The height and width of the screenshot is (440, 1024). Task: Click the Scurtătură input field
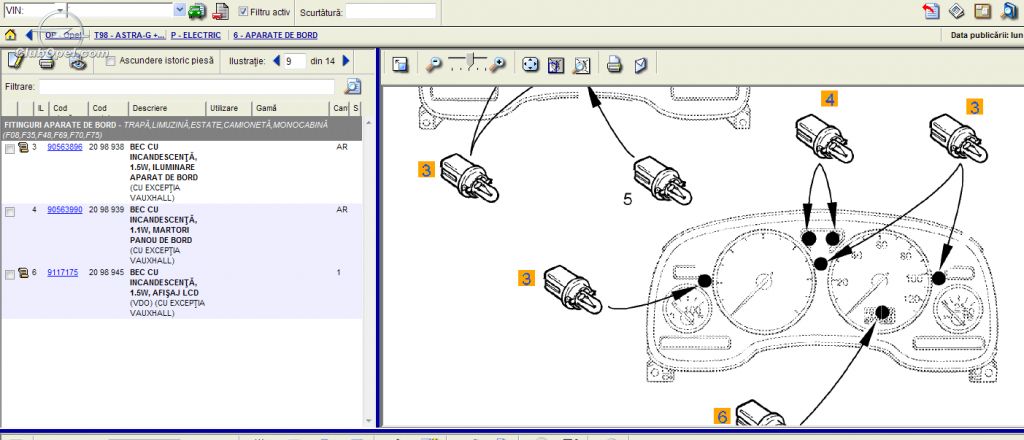[x=391, y=11]
